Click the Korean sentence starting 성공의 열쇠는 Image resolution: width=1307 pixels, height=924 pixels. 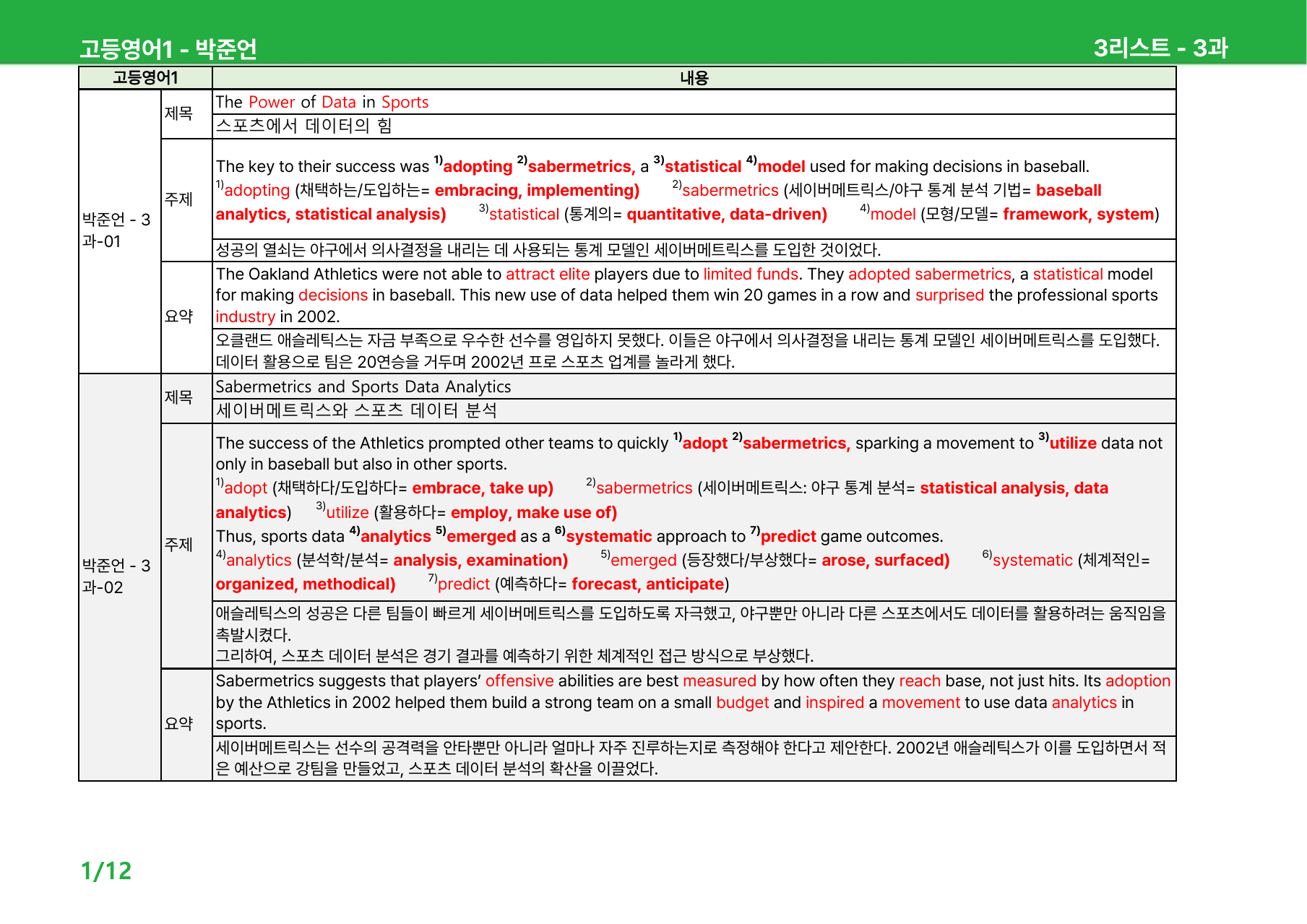click(548, 250)
